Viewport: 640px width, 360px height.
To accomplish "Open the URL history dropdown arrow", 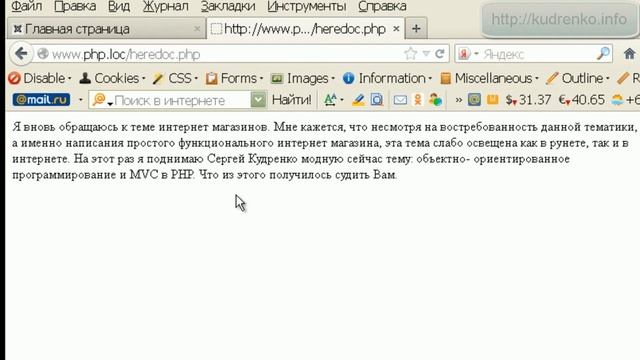I will [426, 54].
